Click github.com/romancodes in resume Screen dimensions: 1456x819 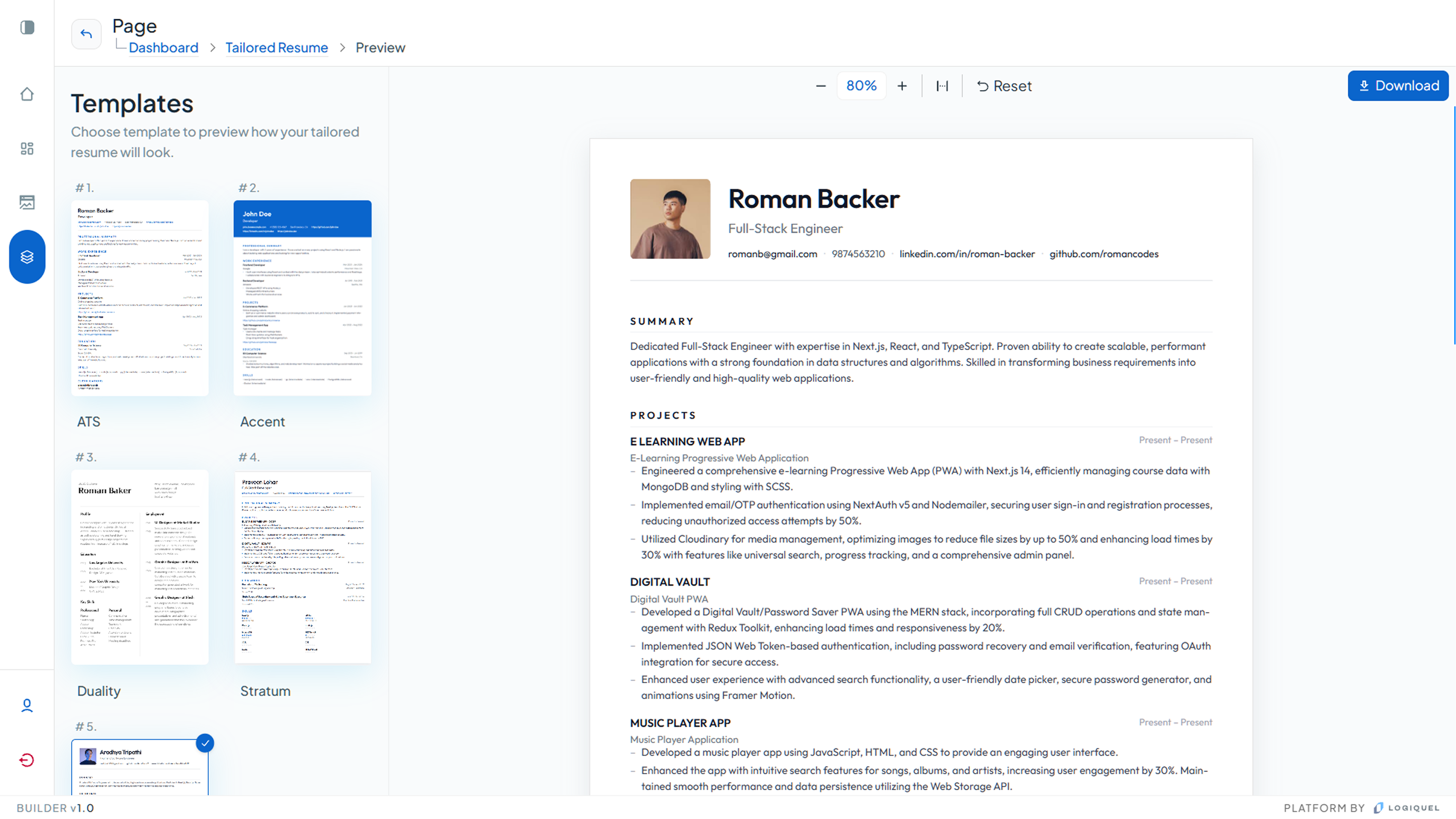1104,254
